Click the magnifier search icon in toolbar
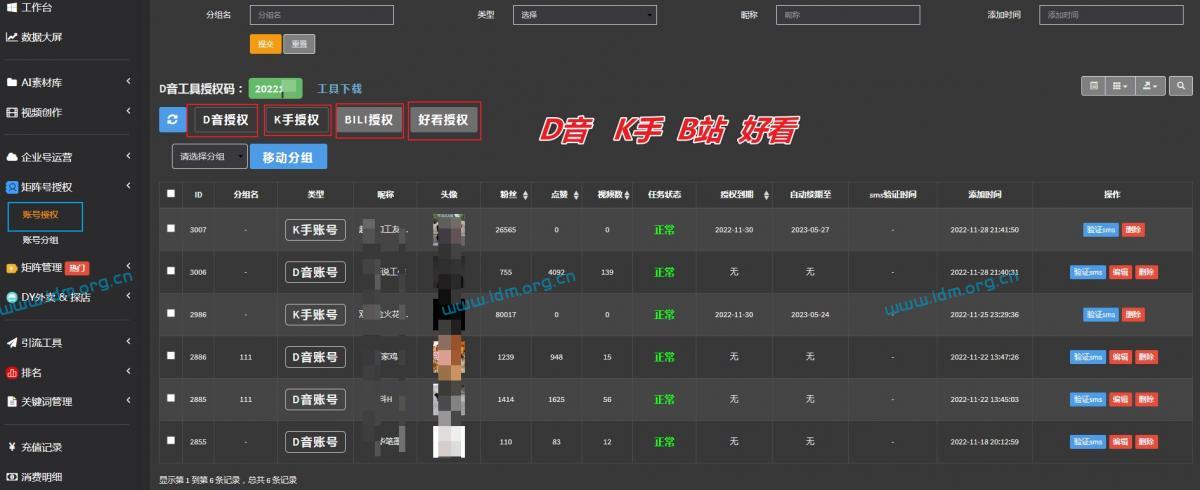1200x490 pixels. click(1181, 87)
